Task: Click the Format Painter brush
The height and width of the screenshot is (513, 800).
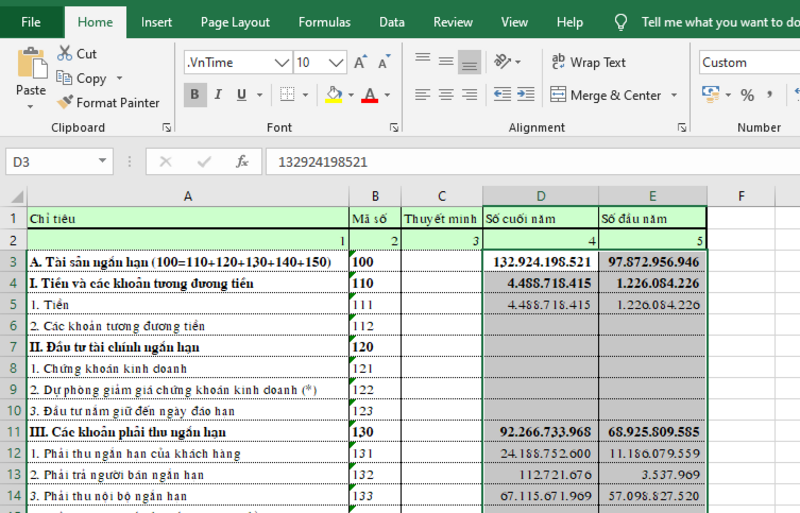Action: click(x=66, y=102)
